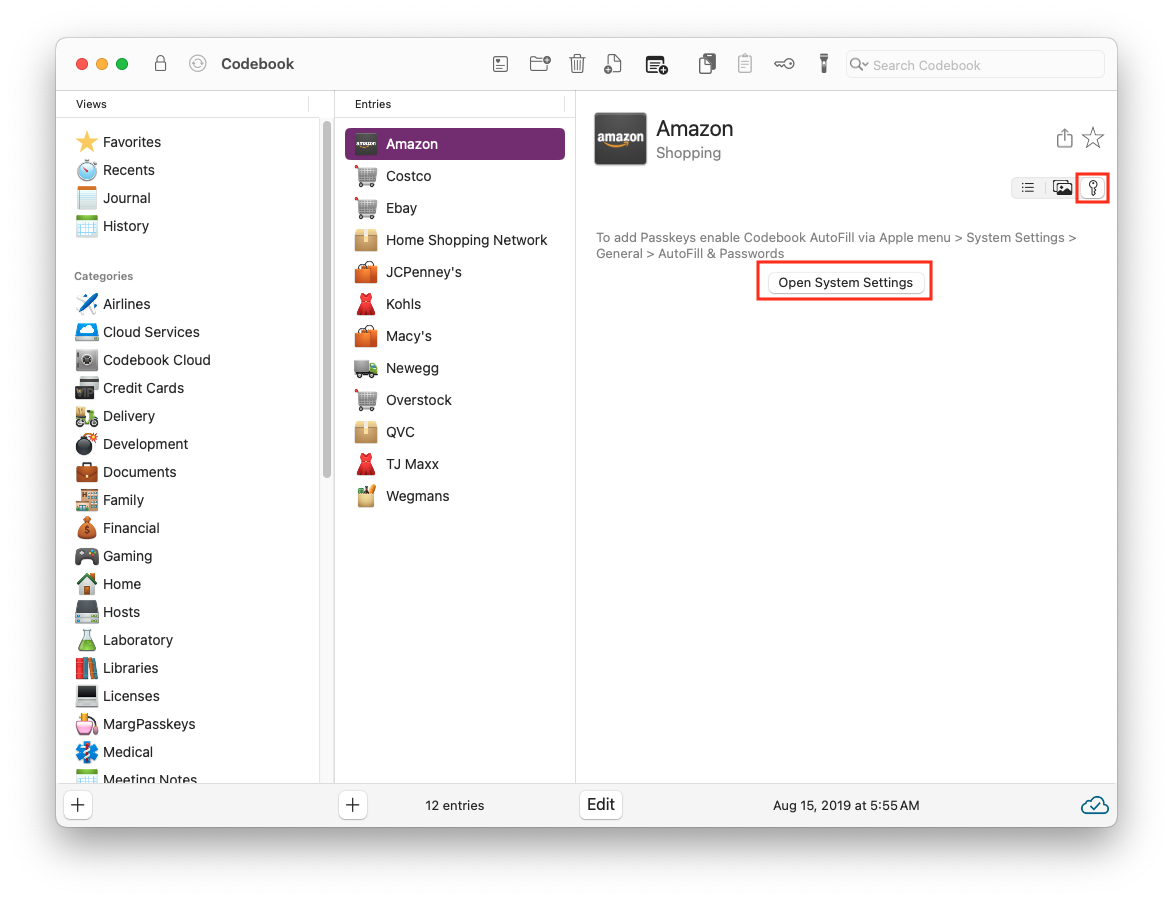Click in the Search Codebook field

[x=976, y=65]
